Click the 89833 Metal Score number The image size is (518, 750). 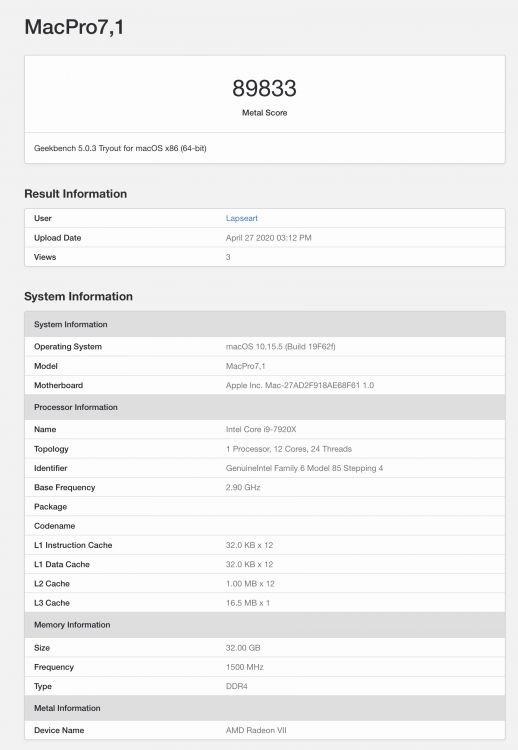(265, 88)
